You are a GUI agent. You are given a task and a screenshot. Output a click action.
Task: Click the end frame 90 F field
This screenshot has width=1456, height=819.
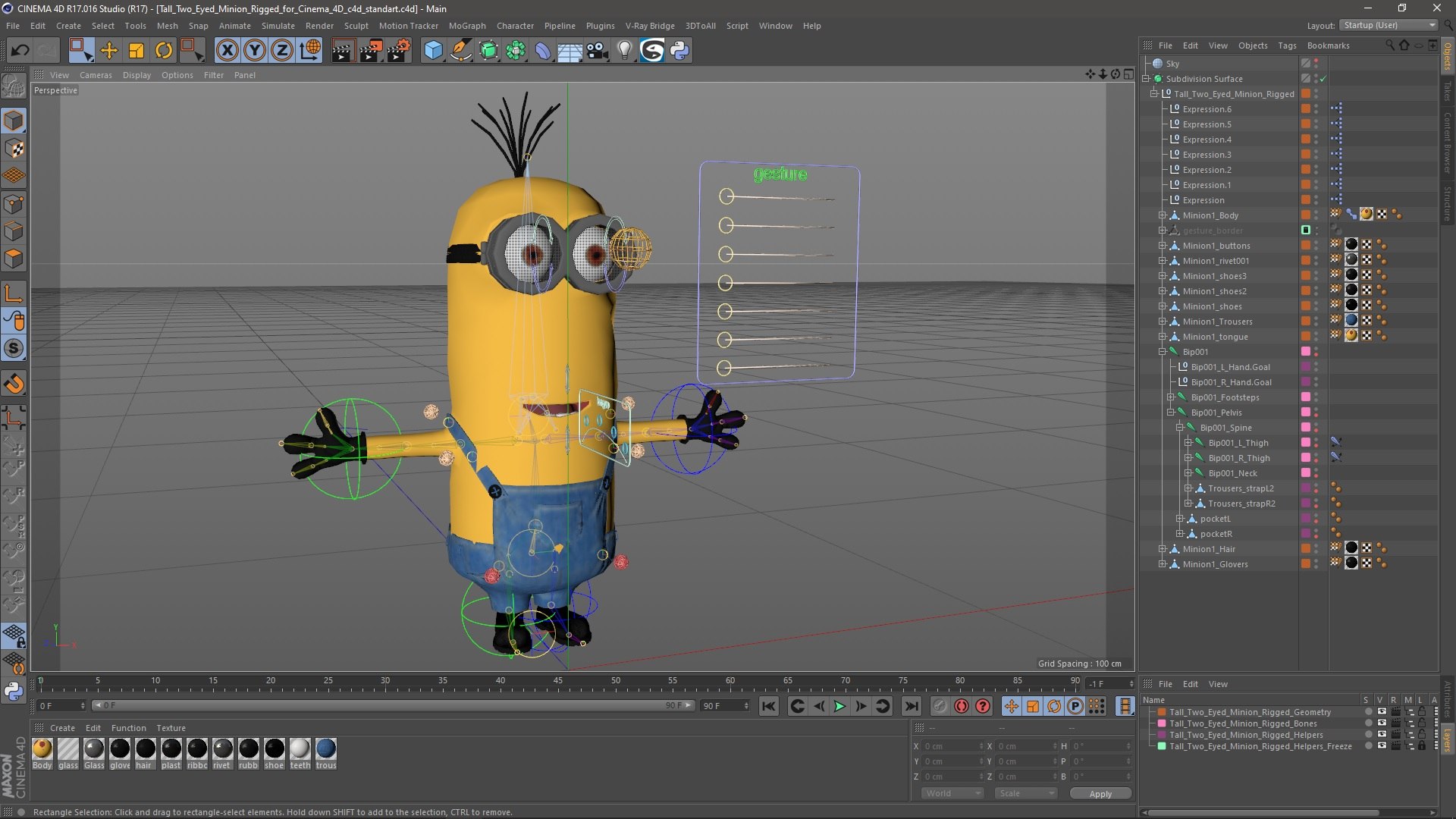click(x=725, y=706)
